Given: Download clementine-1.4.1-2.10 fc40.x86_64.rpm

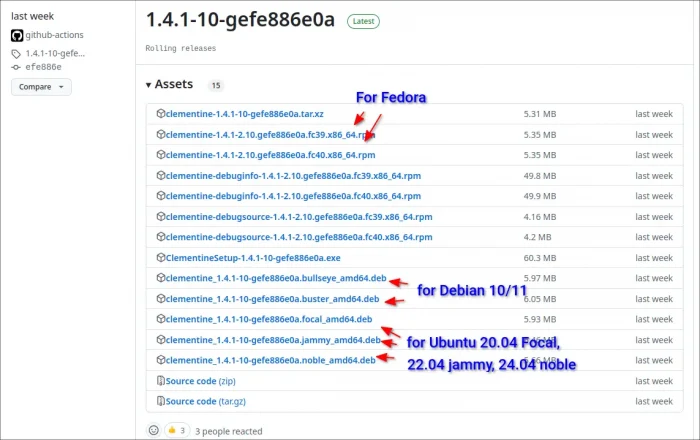Looking at the screenshot, I should (x=271, y=155).
